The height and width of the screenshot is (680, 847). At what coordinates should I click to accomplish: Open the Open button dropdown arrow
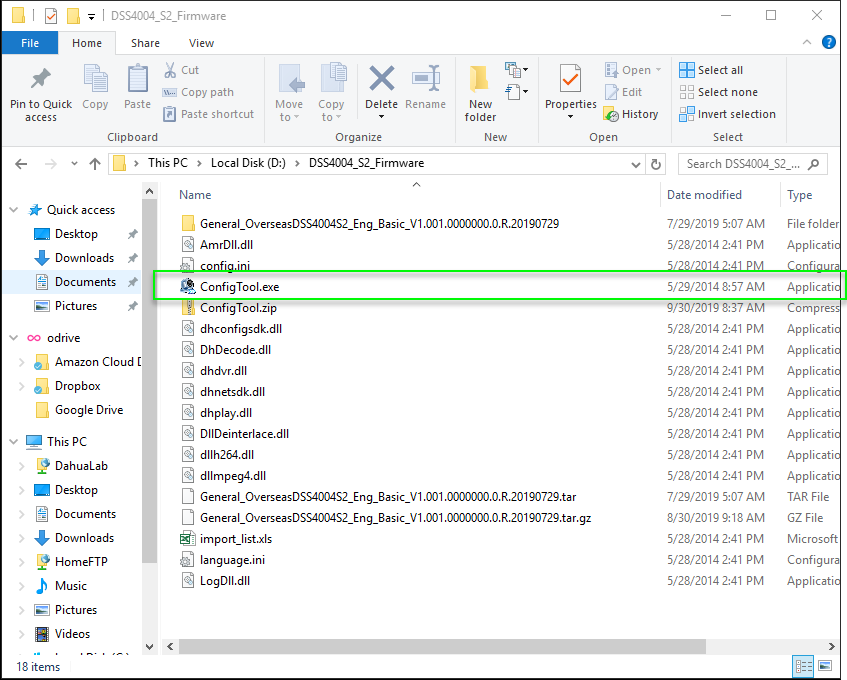[x=658, y=70]
